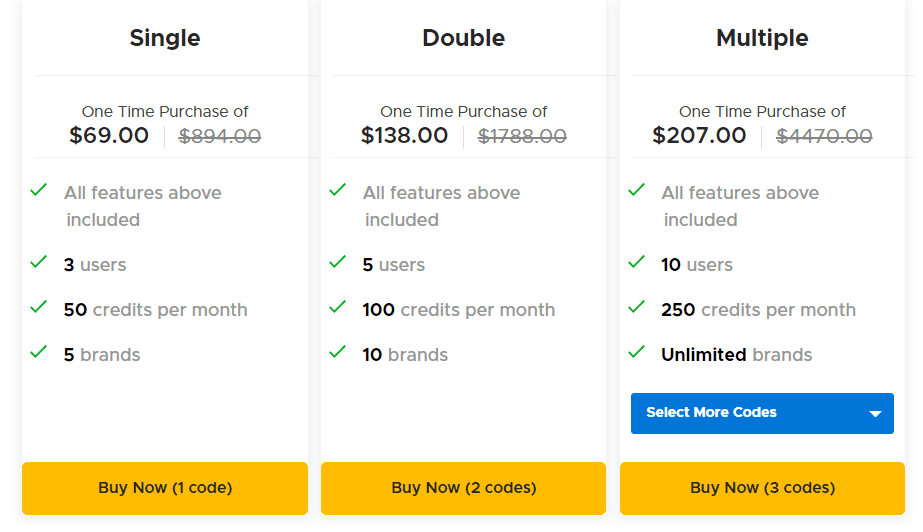Click the Select More Codes dropdown arrow
923x532 pixels.
875,414
